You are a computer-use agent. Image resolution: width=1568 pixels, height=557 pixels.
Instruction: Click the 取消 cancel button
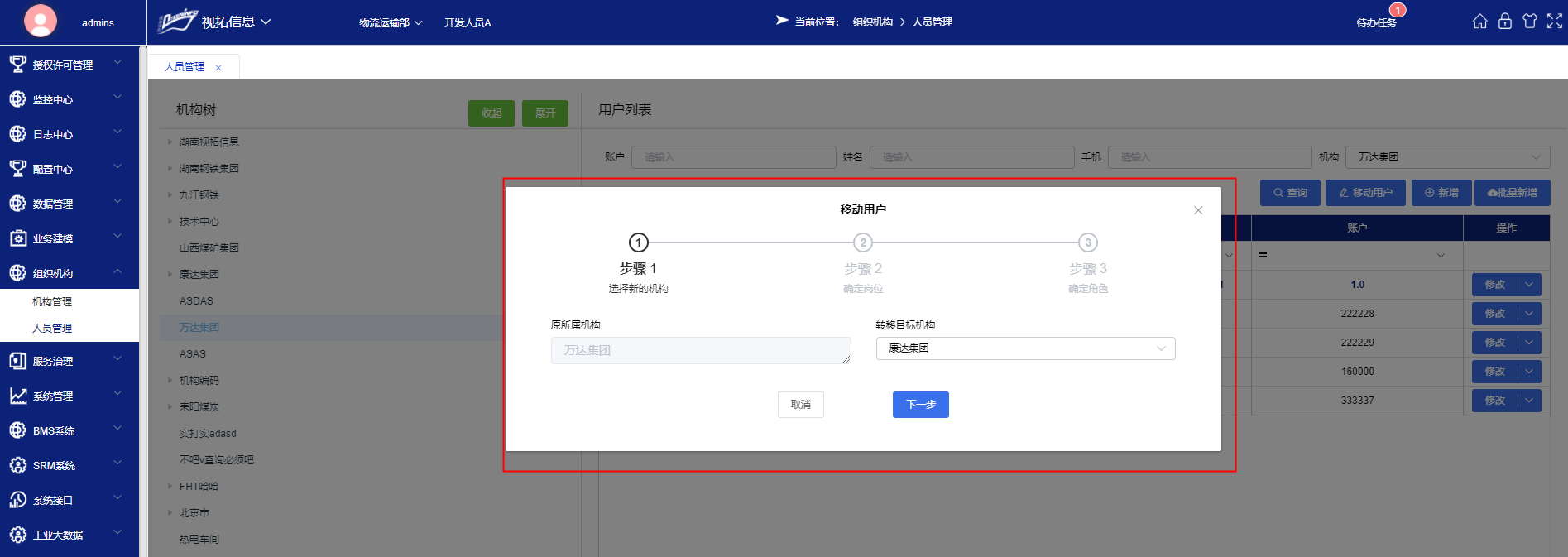(x=800, y=405)
